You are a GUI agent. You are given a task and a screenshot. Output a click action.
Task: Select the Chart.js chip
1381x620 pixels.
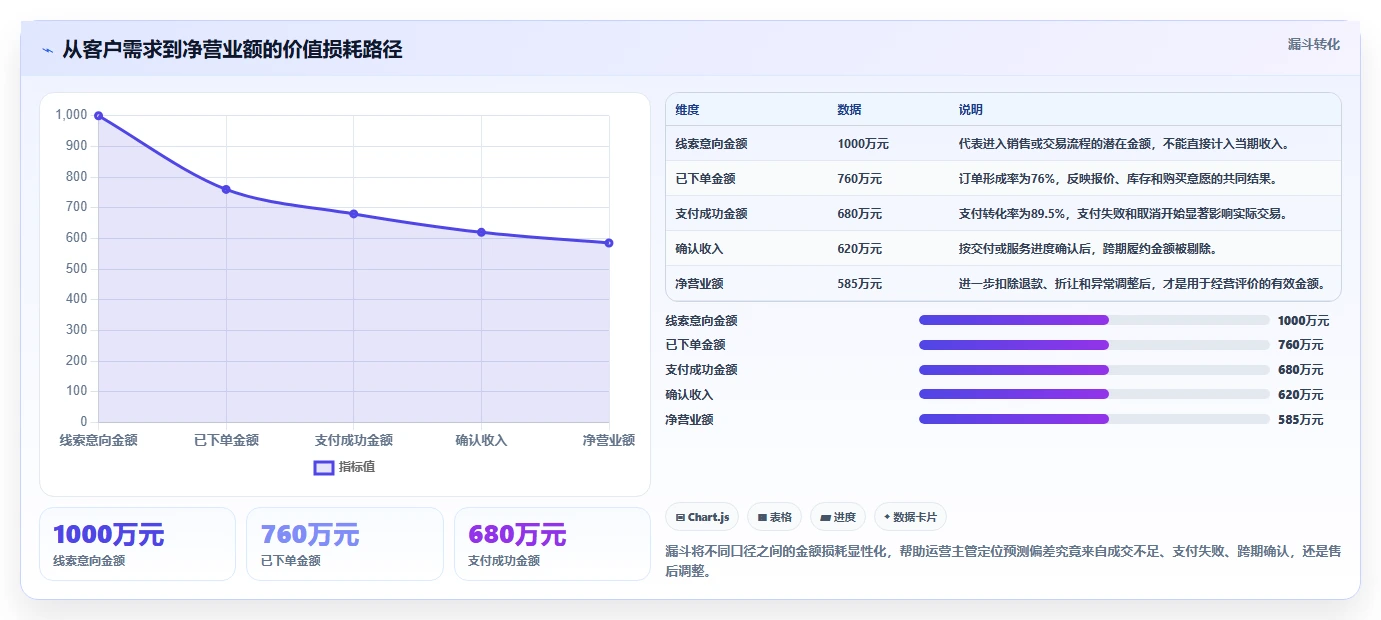point(703,517)
